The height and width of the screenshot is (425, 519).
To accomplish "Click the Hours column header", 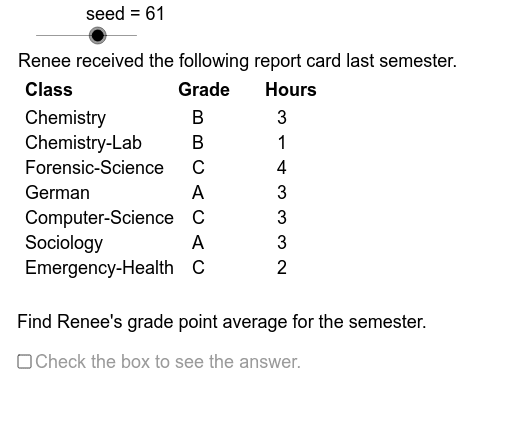I will click(x=291, y=90).
